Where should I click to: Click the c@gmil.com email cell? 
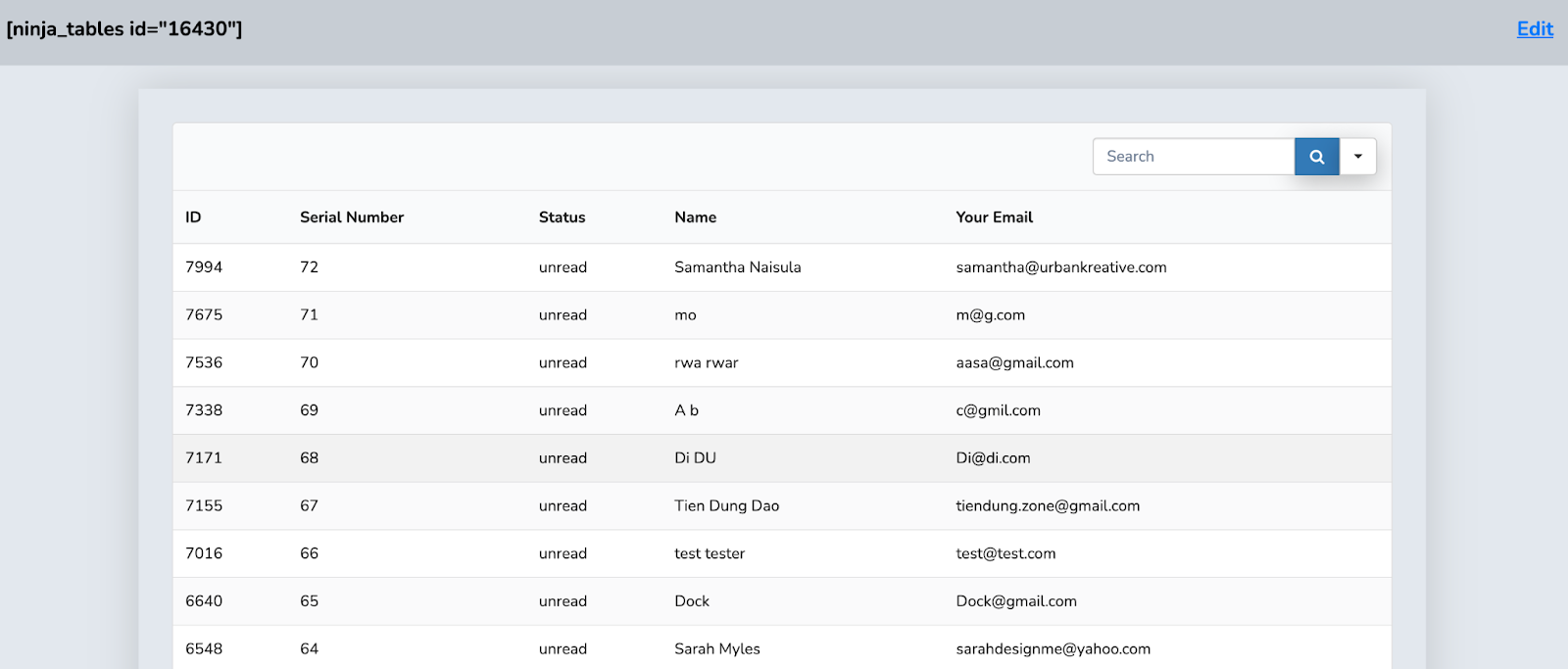[x=998, y=410]
